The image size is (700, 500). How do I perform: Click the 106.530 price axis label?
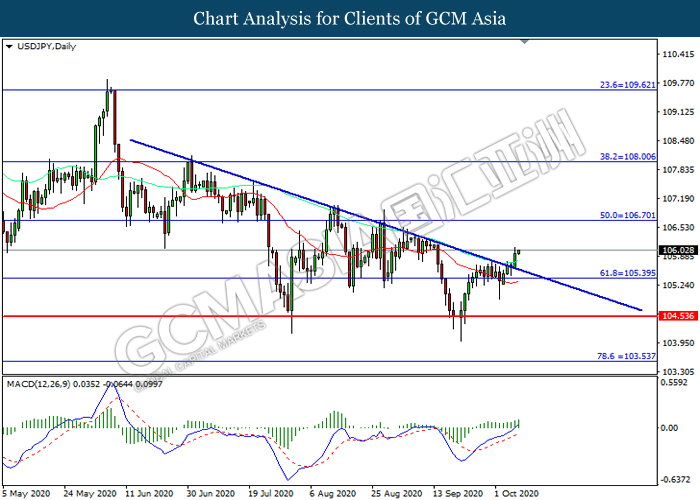tap(679, 227)
